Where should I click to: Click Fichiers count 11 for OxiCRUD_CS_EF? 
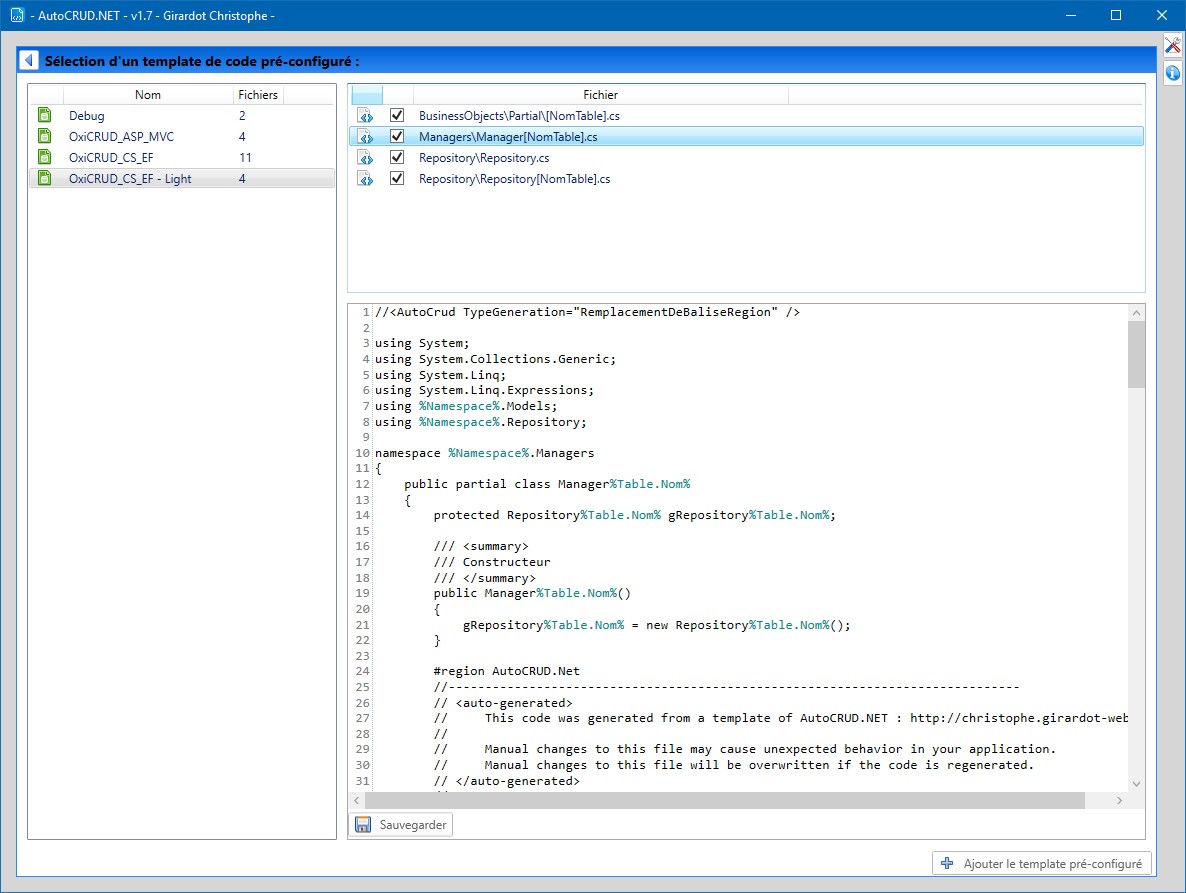tap(245, 157)
